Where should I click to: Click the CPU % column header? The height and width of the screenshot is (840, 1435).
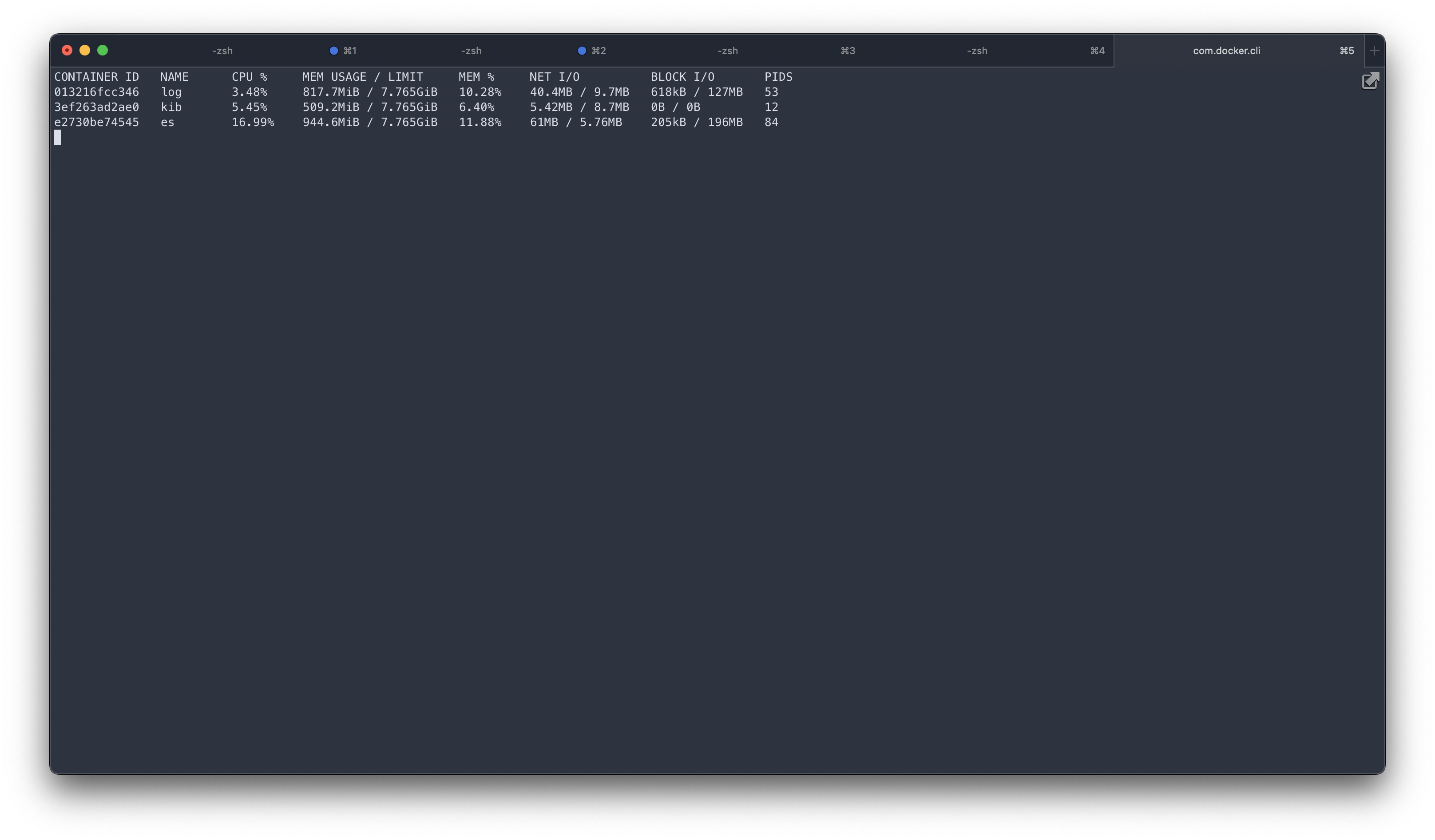coord(250,76)
